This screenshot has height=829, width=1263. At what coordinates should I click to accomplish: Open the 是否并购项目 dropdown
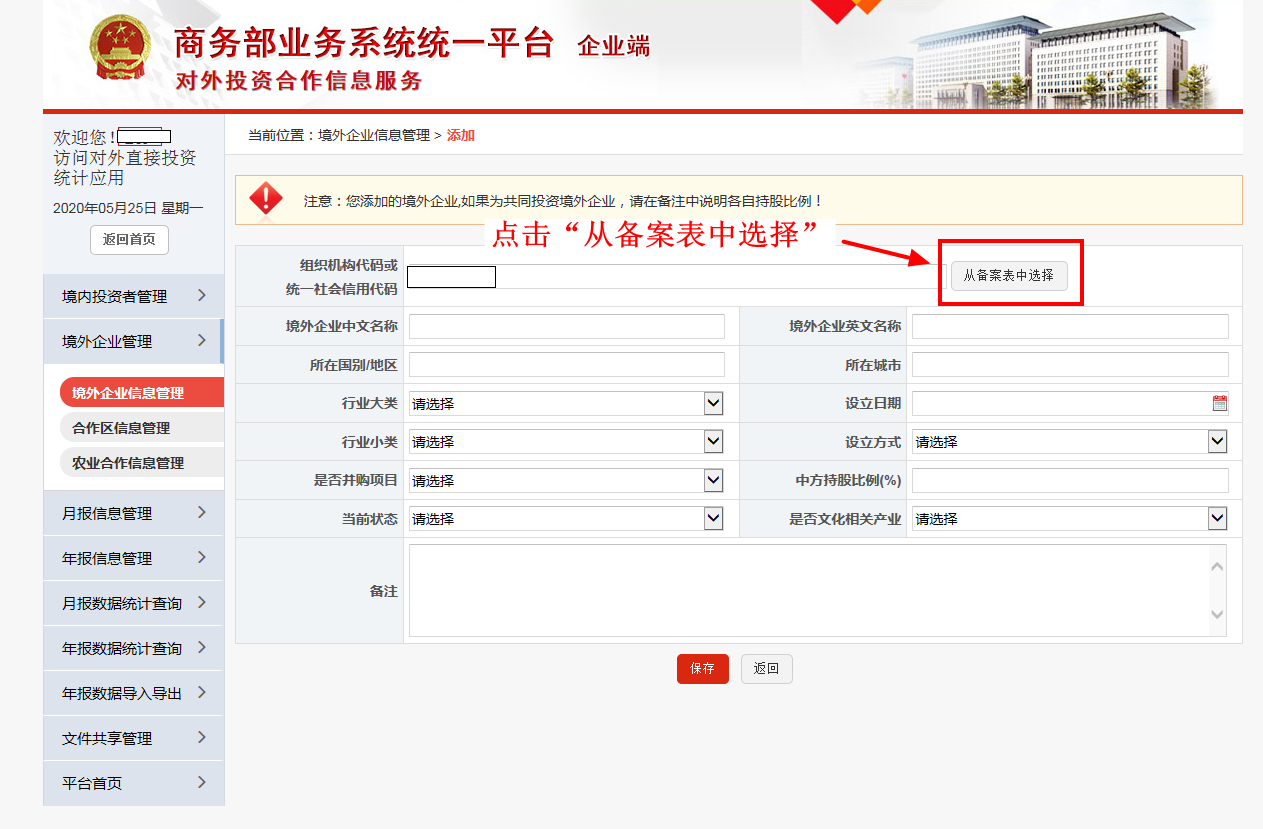[566, 480]
